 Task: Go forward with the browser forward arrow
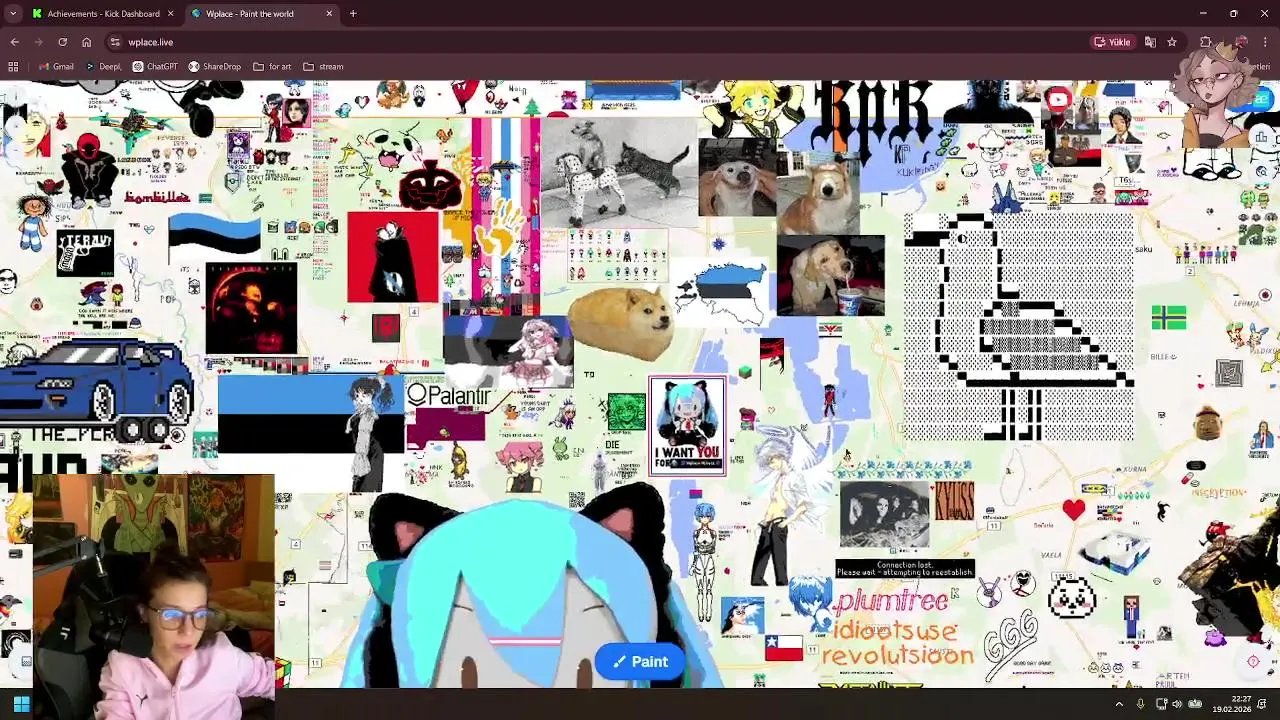click(x=38, y=42)
